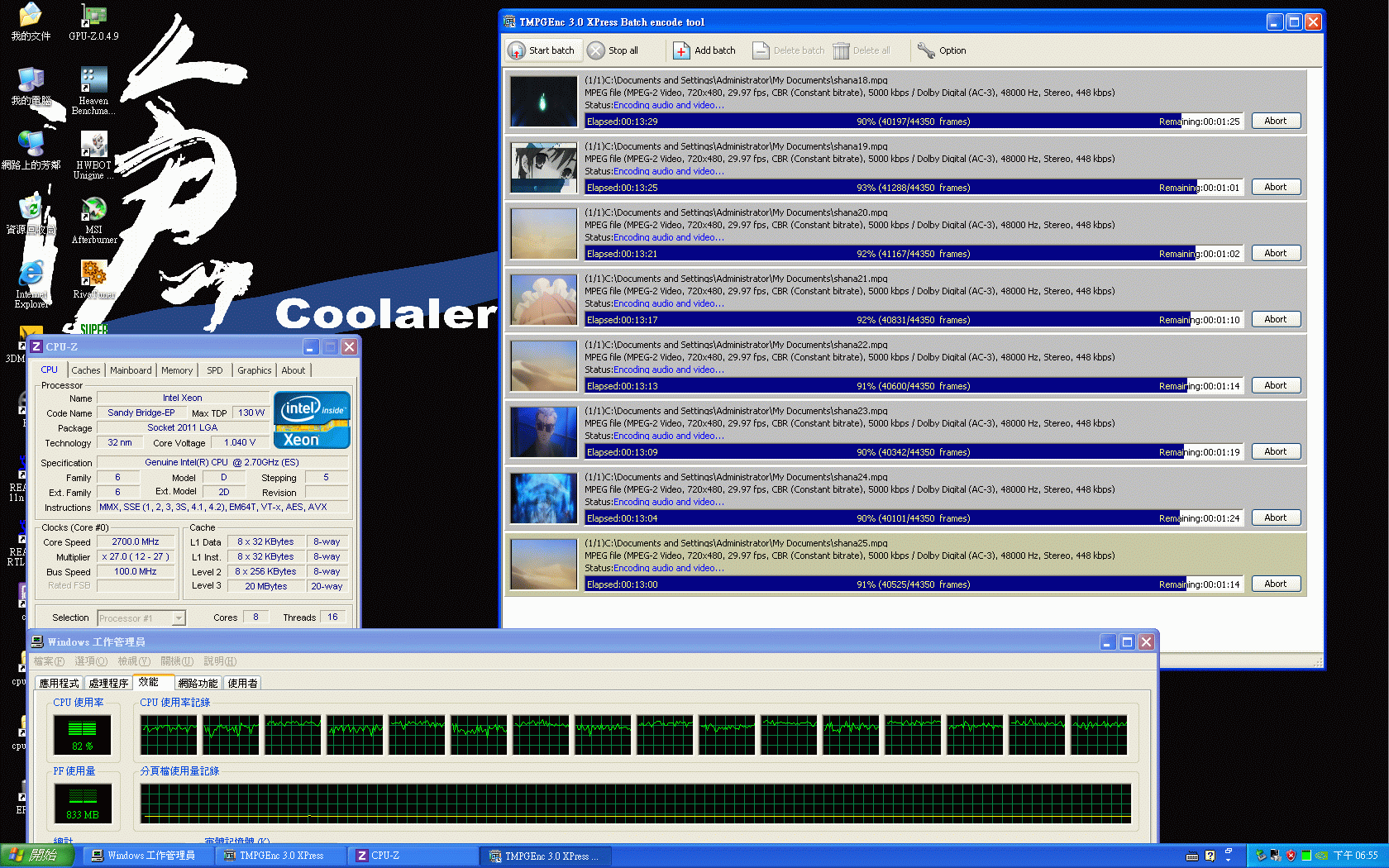Switch to the Caches tab in CPU-Z
This screenshot has height=868, width=1389.
pyautogui.click(x=85, y=370)
